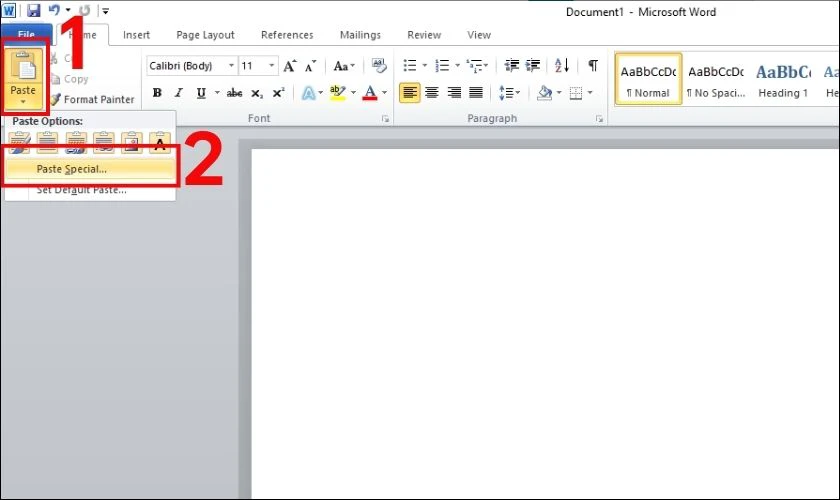Screen dimensions: 840x500
Task: Click the Line Spacing icon
Action: pyautogui.click(x=506, y=93)
